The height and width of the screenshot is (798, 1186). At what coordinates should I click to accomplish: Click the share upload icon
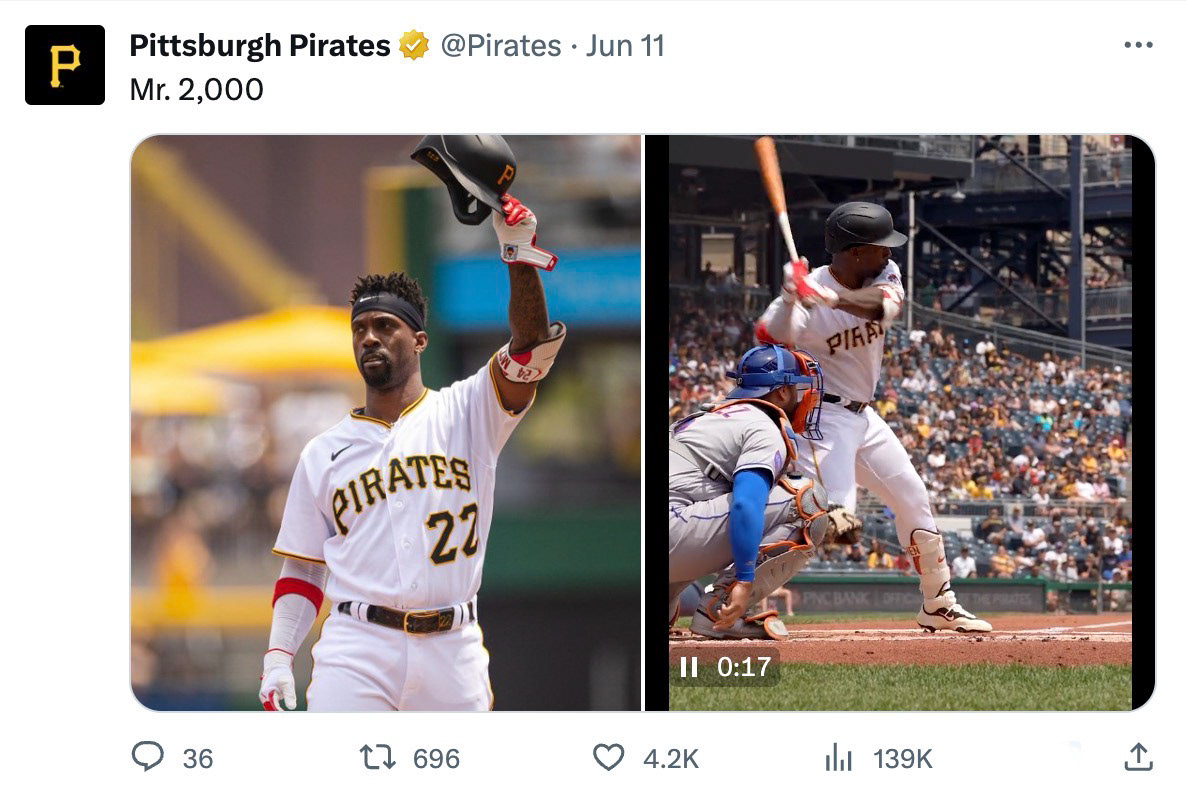click(1138, 758)
